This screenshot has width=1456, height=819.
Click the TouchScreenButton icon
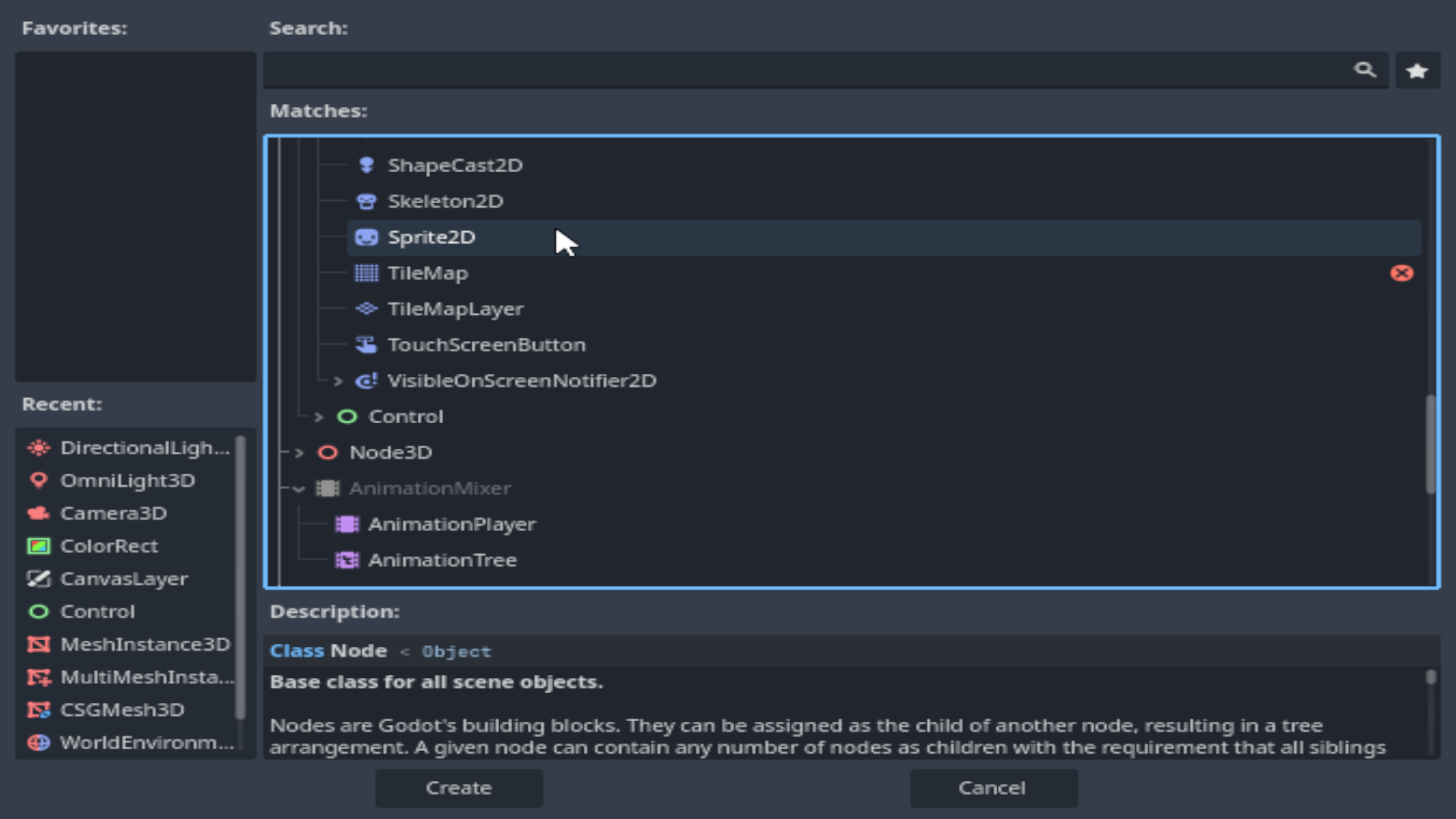coord(366,345)
